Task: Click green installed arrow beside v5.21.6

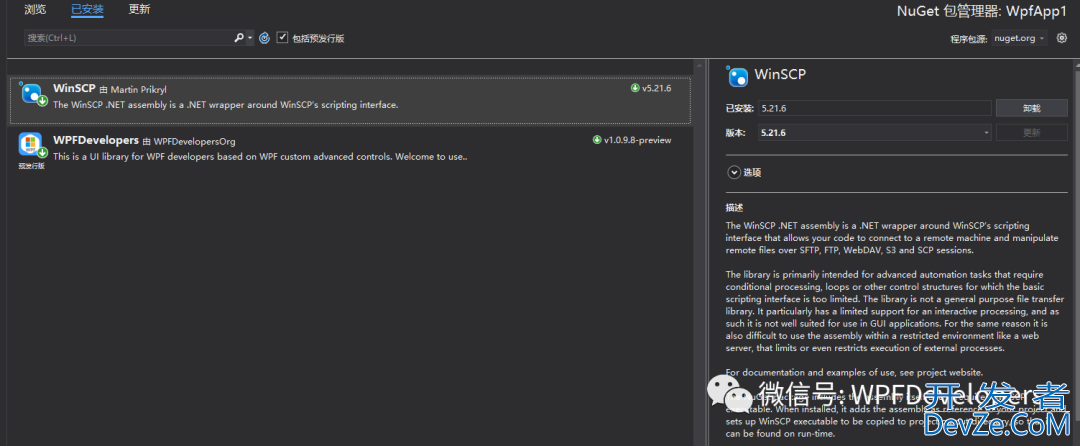Action: tap(635, 89)
